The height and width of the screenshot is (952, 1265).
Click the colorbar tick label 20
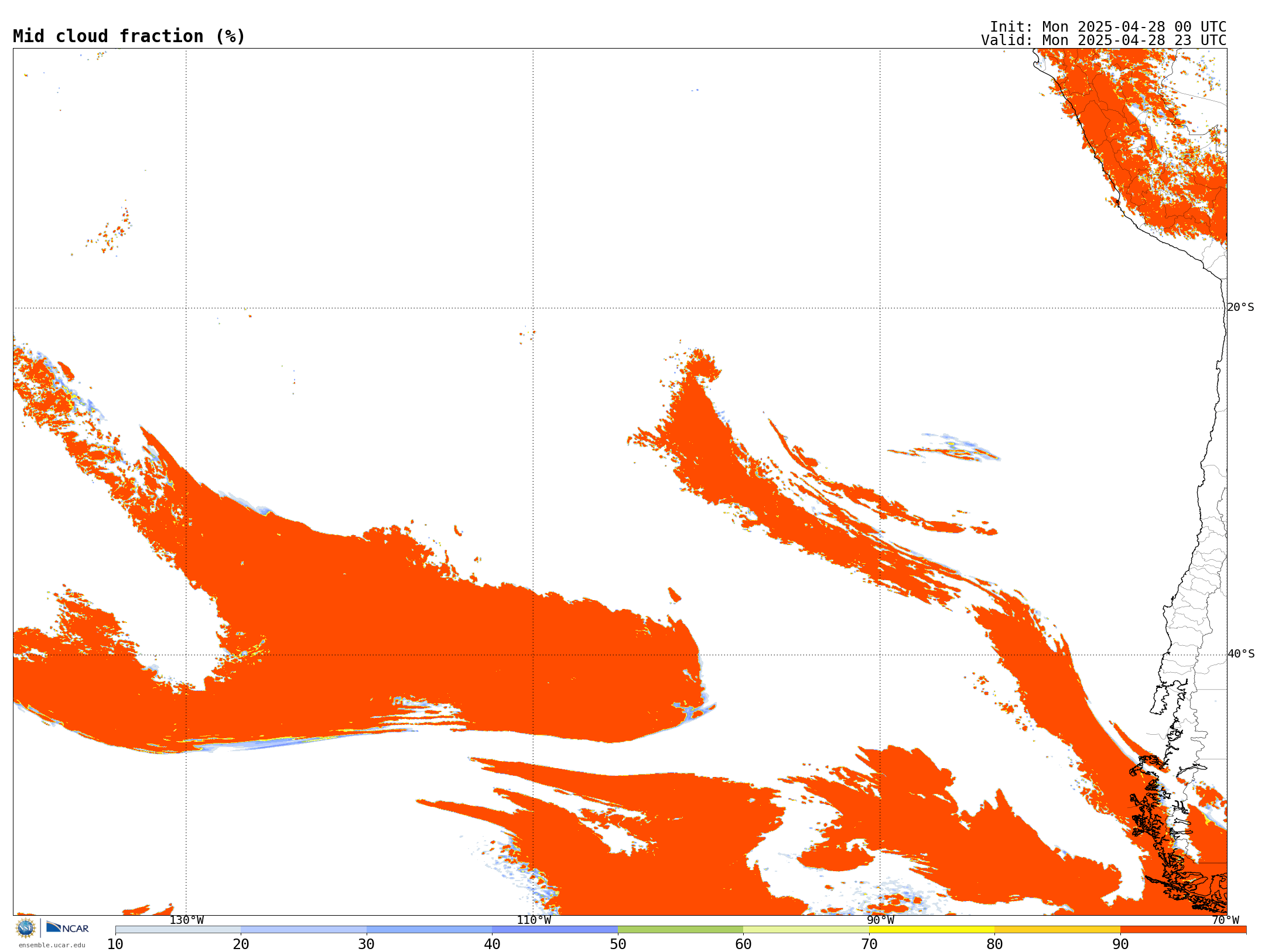tap(241, 944)
